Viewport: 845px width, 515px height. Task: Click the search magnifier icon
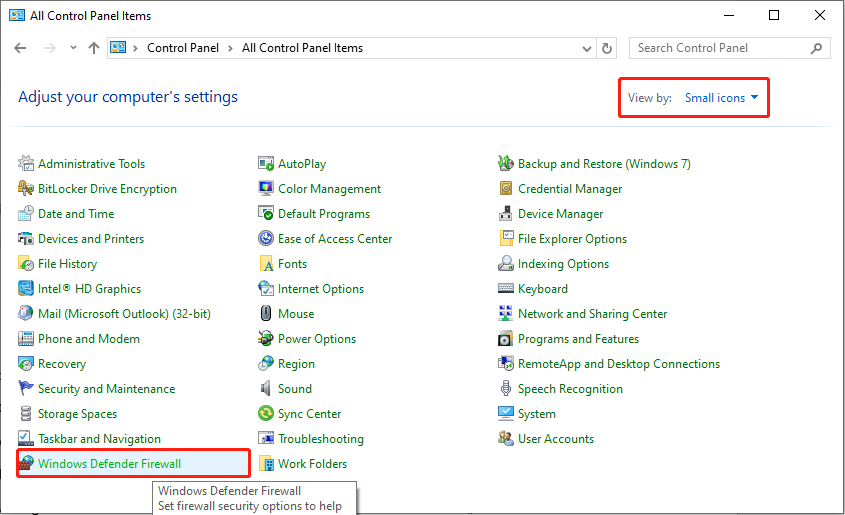click(x=816, y=48)
